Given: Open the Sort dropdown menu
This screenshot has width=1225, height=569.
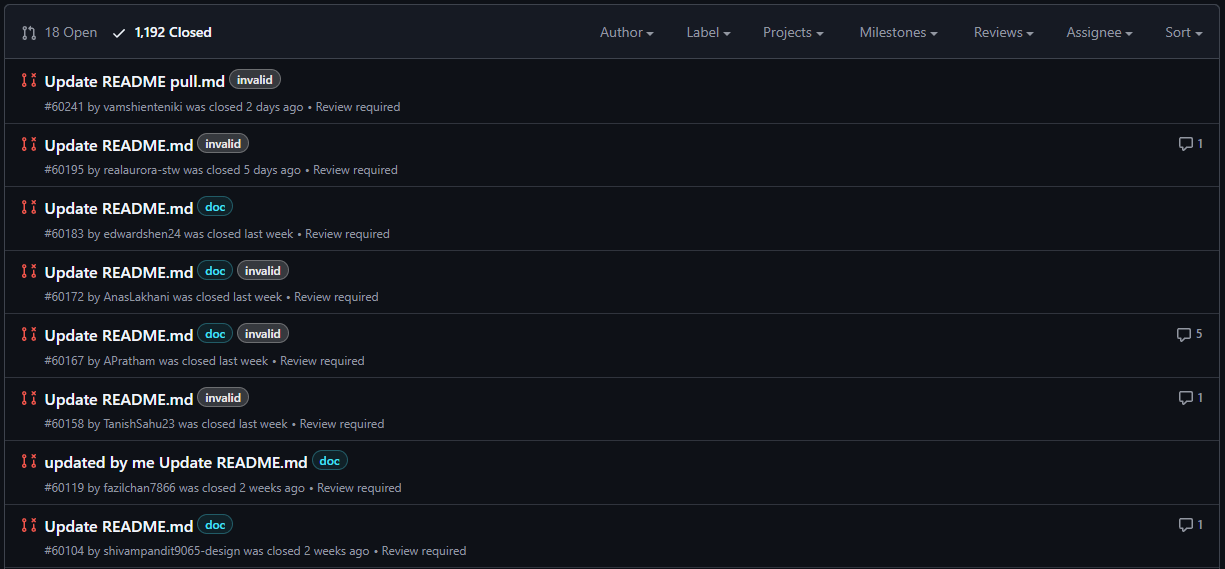Looking at the screenshot, I should (x=1183, y=33).
